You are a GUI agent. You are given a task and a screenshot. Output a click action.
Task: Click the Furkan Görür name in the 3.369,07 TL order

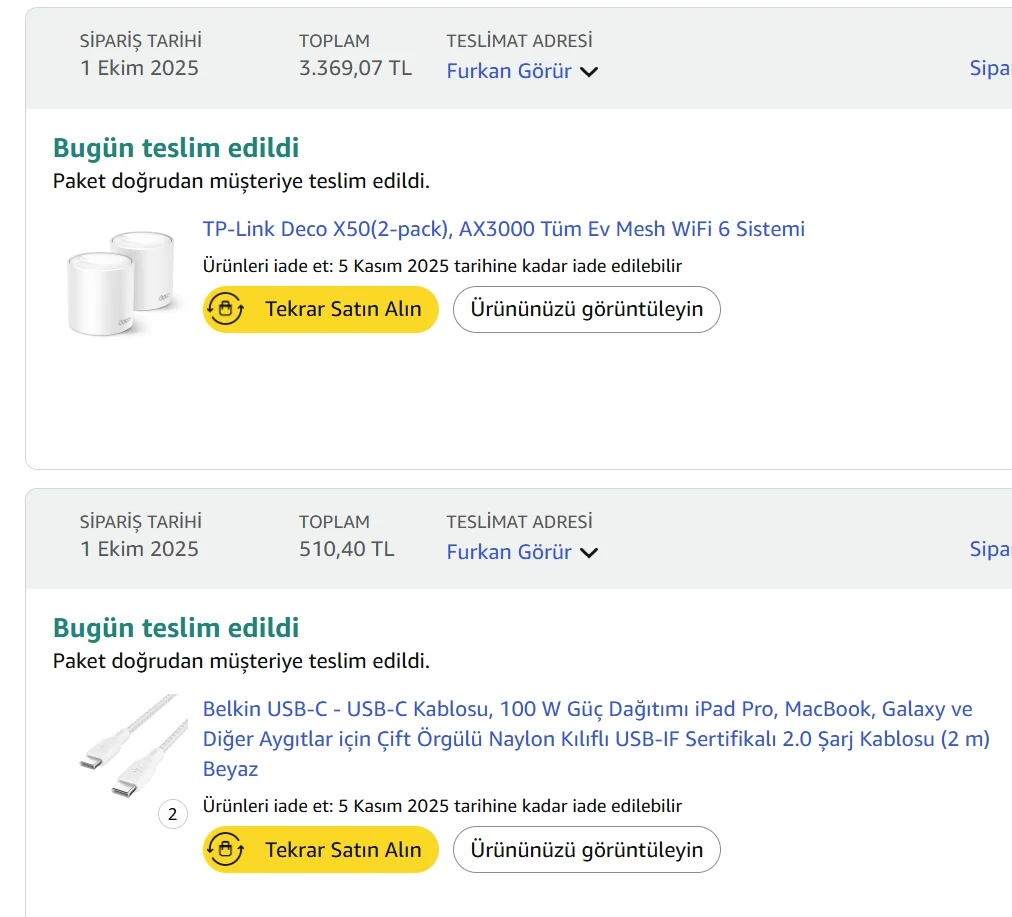tap(509, 71)
